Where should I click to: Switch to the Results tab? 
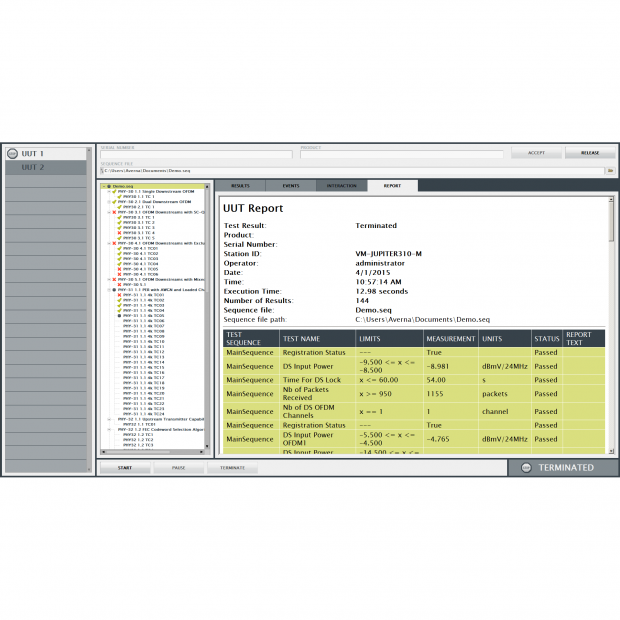(240, 186)
